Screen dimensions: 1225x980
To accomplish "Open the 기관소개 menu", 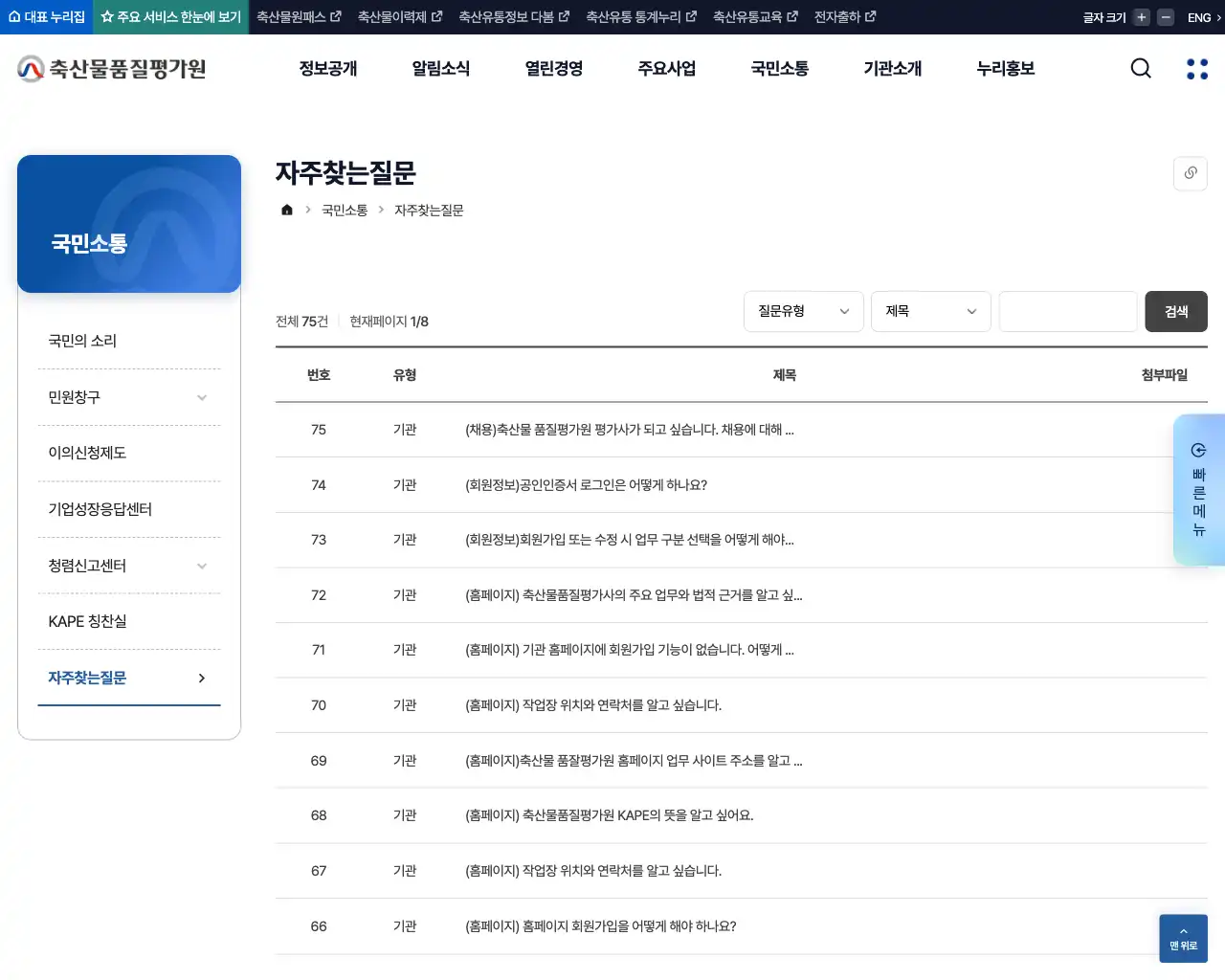I will pyautogui.click(x=893, y=68).
